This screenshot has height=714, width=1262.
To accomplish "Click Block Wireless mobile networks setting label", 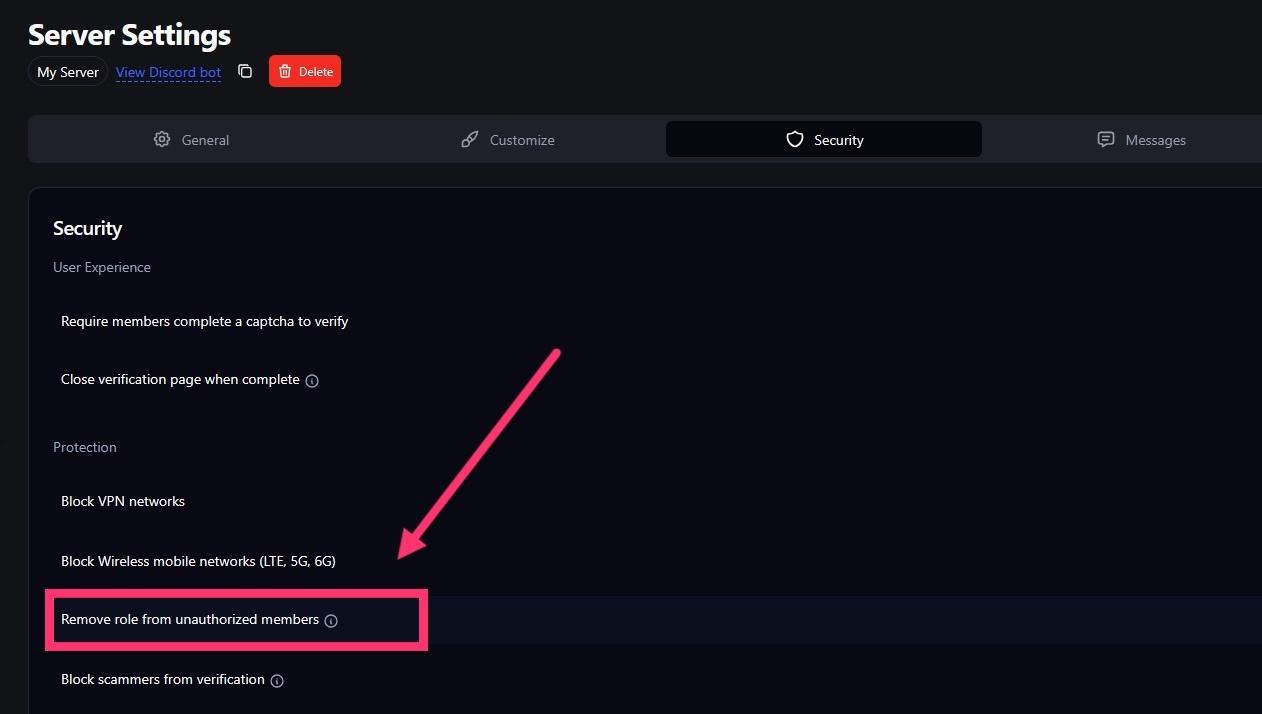I will [x=198, y=561].
